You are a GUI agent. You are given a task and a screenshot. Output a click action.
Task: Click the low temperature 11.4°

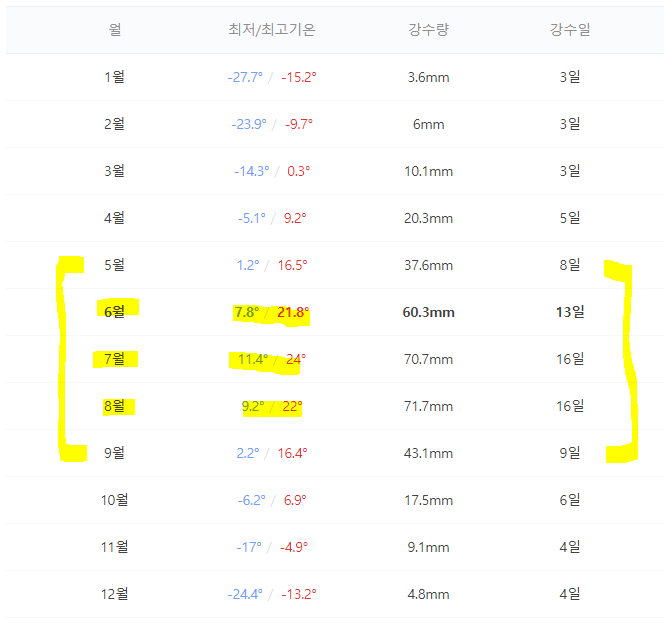click(x=253, y=359)
